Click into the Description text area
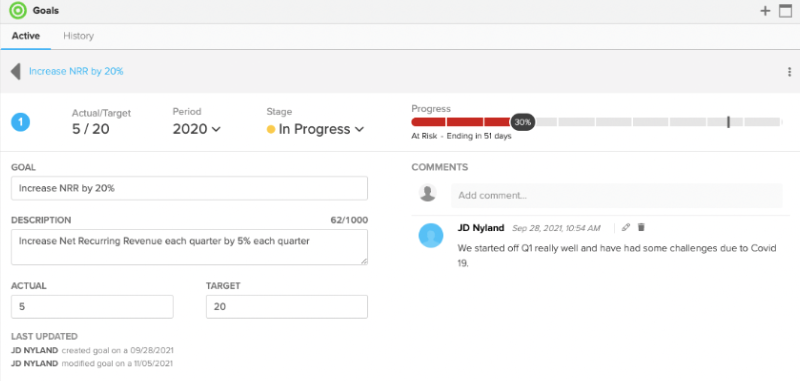The height and width of the screenshot is (381, 800). 189,247
